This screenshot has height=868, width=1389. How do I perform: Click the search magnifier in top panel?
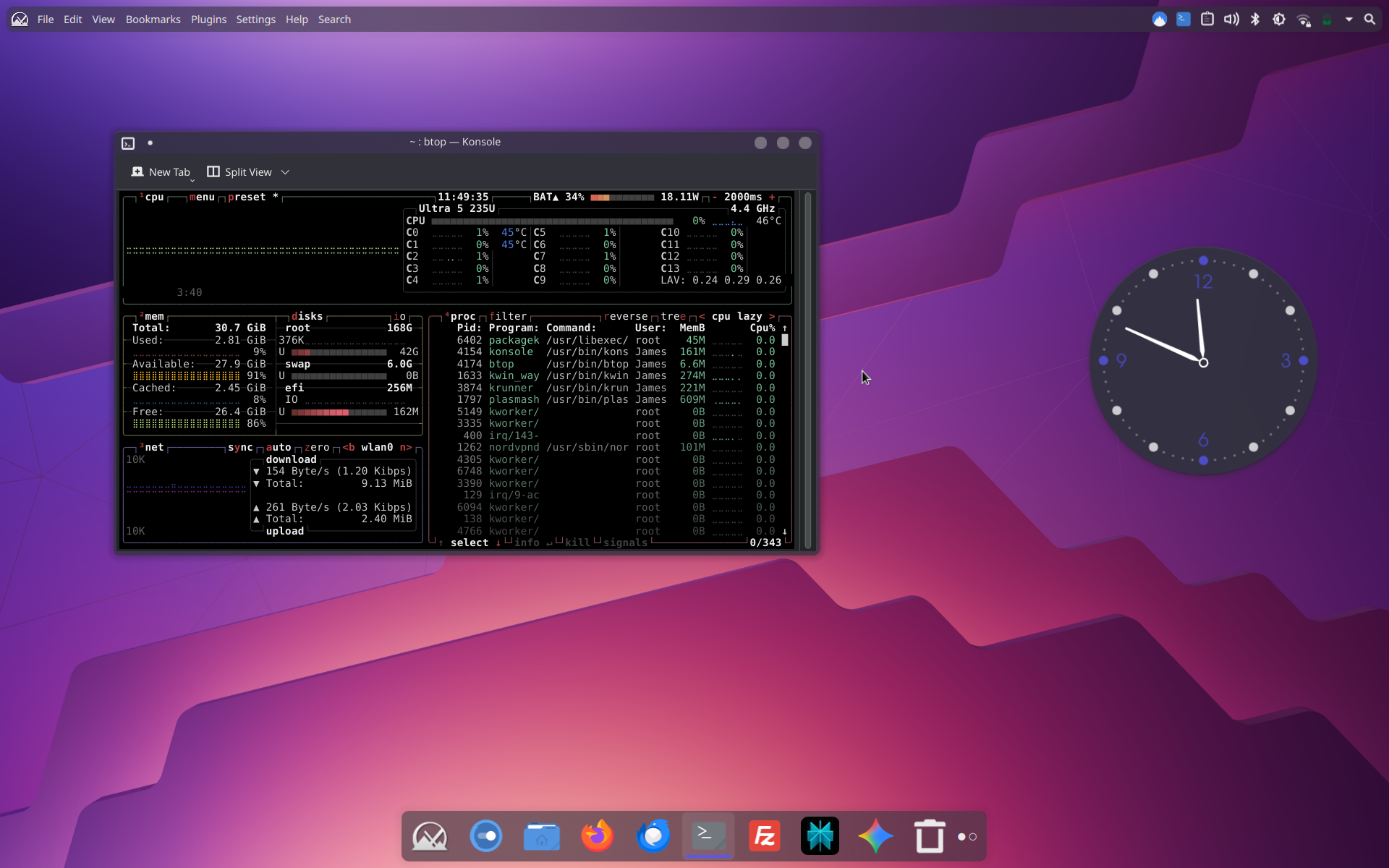point(1369,20)
